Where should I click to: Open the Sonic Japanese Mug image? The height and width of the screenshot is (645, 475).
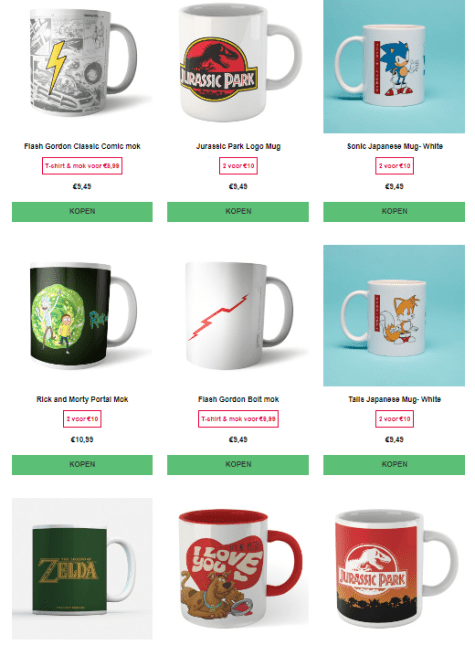[x=394, y=66]
